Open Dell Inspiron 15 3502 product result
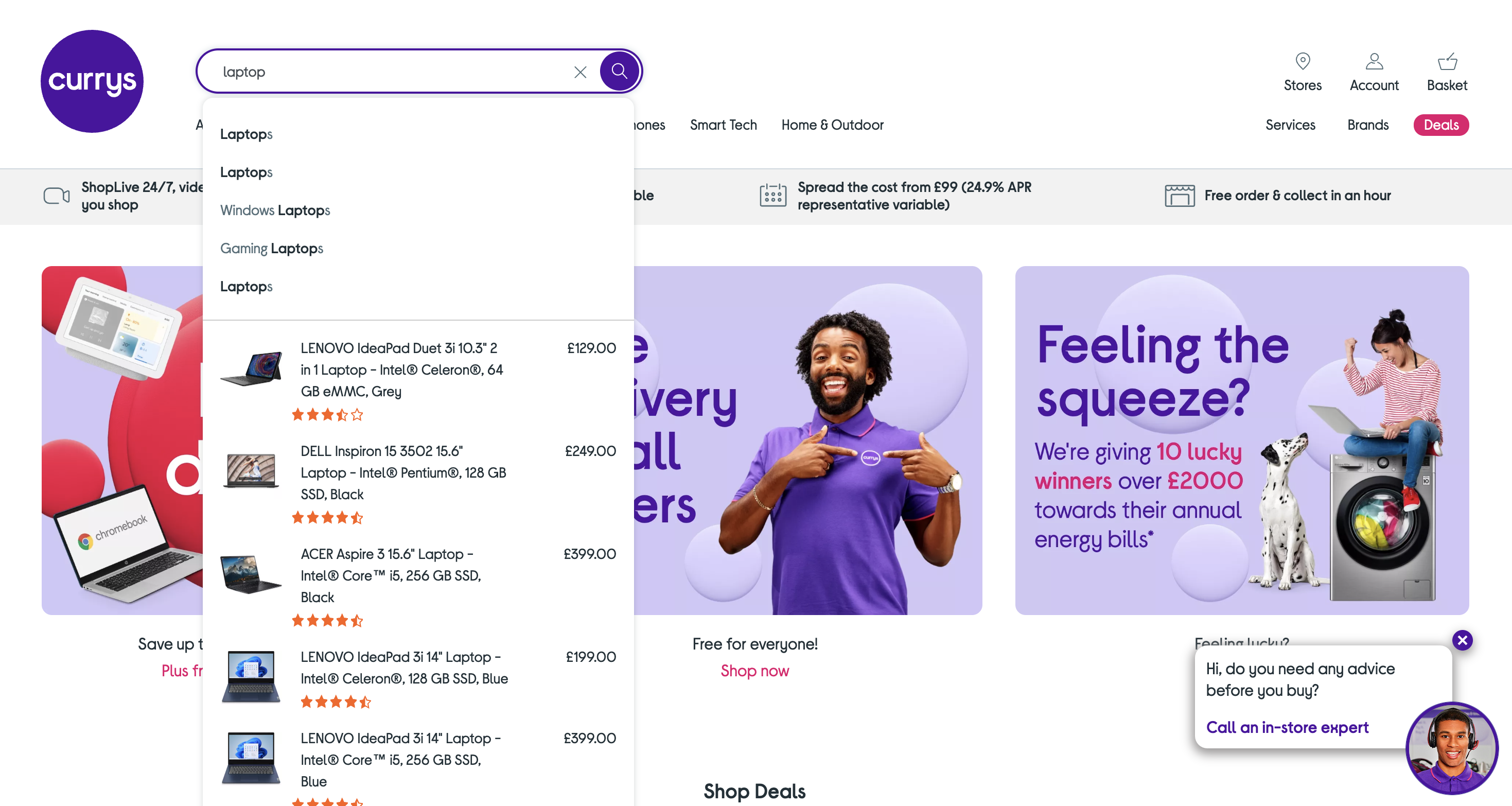Viewport: 1512px width, 806px height. tap(418, 483)
